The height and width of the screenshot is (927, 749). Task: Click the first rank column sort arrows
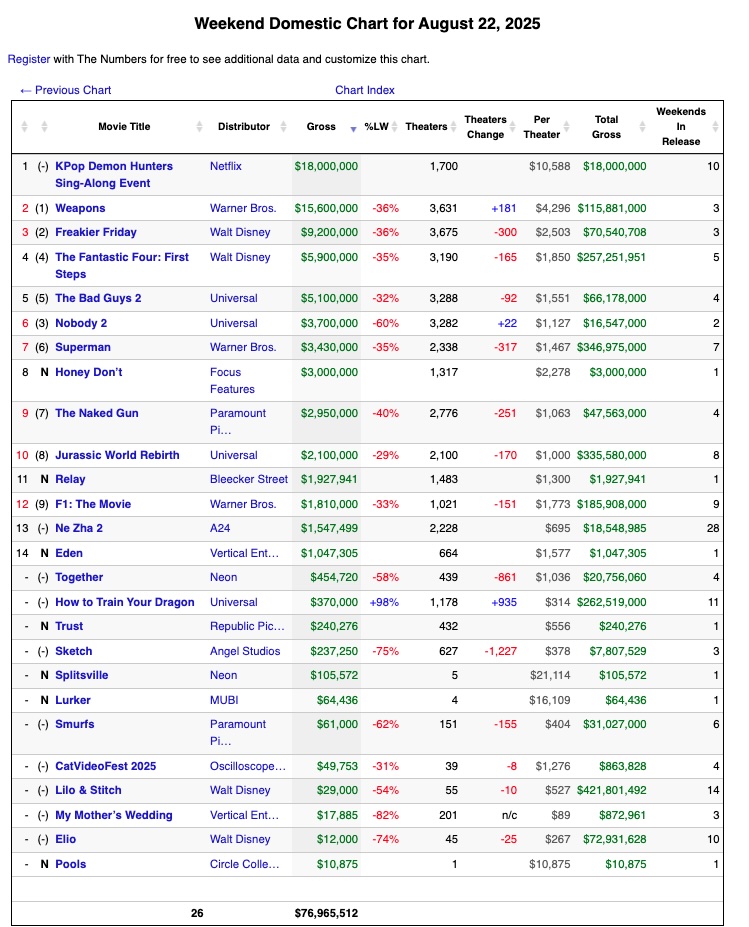coord(24,127)
